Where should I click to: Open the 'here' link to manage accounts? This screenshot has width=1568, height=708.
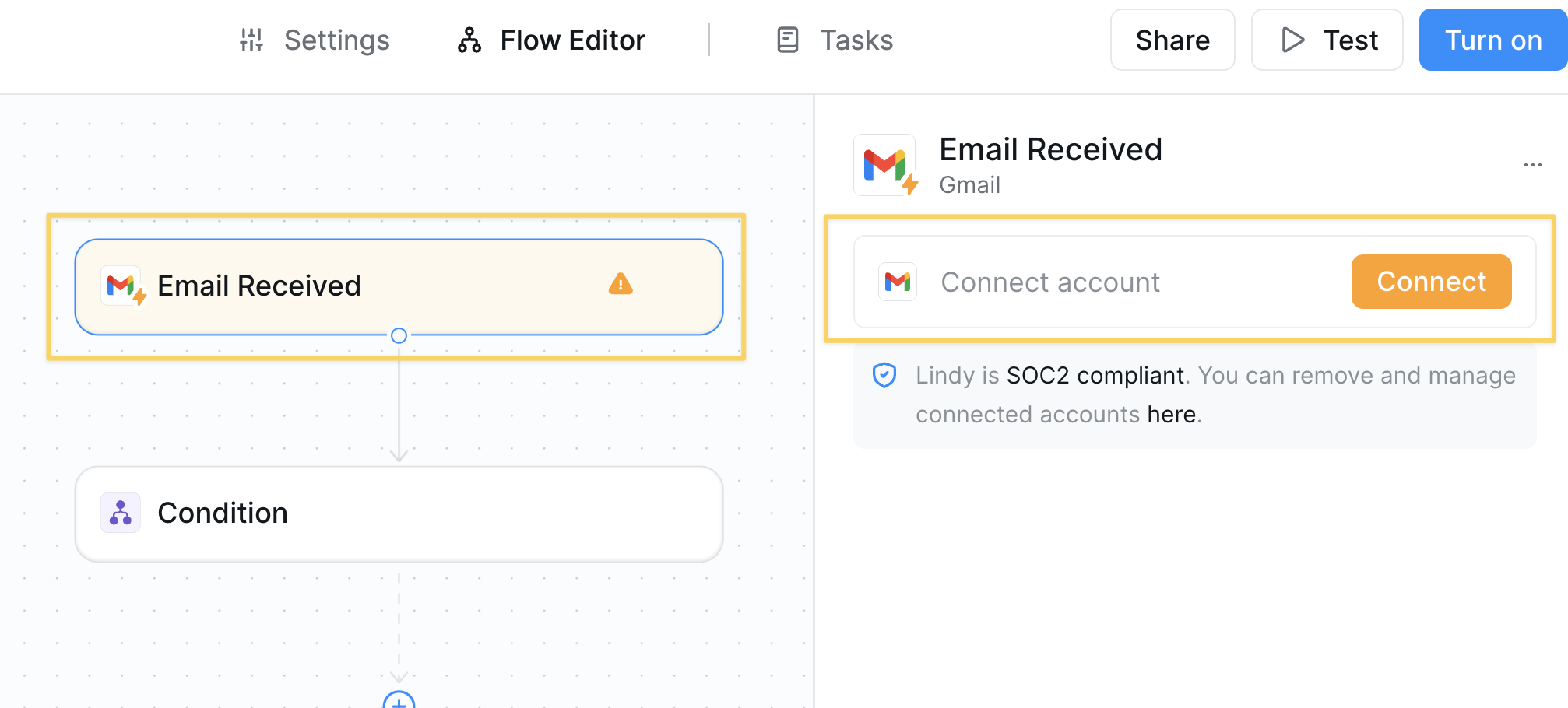pyautogui.click(x=1171, y=414)
